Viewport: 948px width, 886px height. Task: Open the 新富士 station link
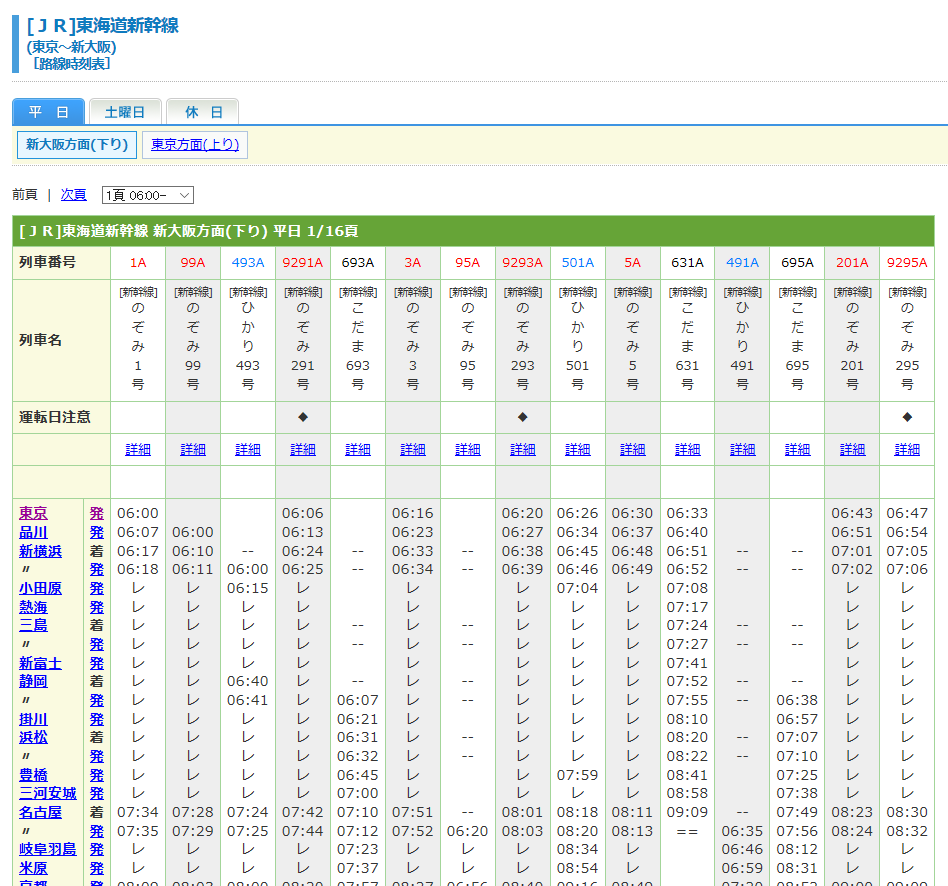click(41, 663)
